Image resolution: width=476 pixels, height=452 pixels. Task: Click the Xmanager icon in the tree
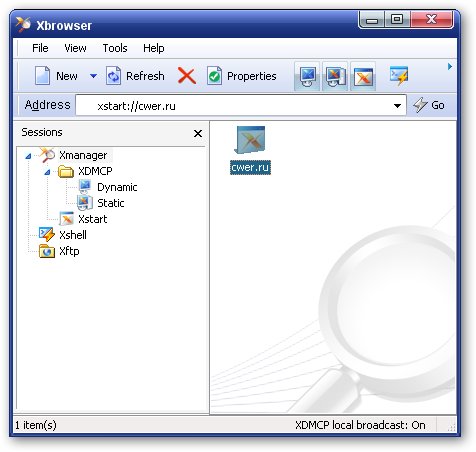click(47, 155)
